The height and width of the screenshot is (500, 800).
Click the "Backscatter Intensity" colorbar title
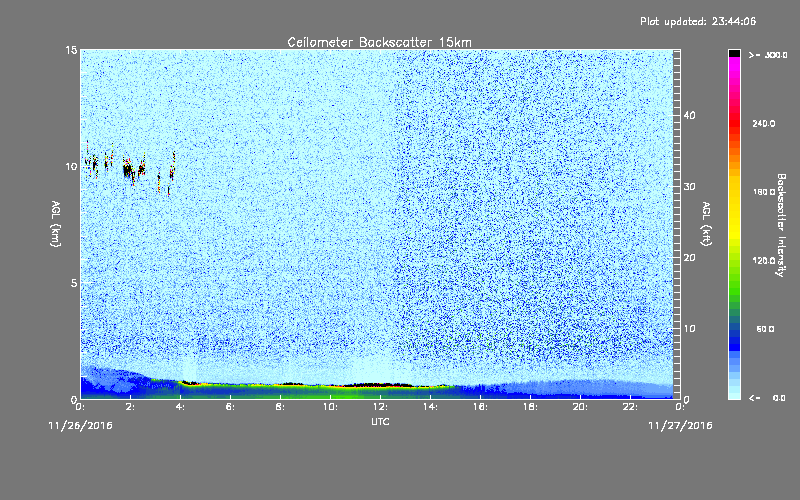[x=781, y=225]
